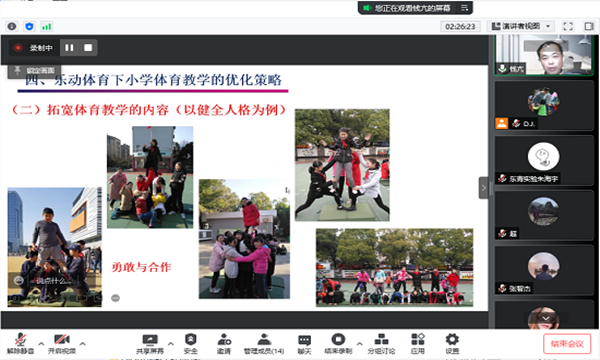The height and width of the screenshot is (360, 600).
Task: Click the muted mic icon on D.J. tile
Action: pyautogui.click(x=516, y=123)
